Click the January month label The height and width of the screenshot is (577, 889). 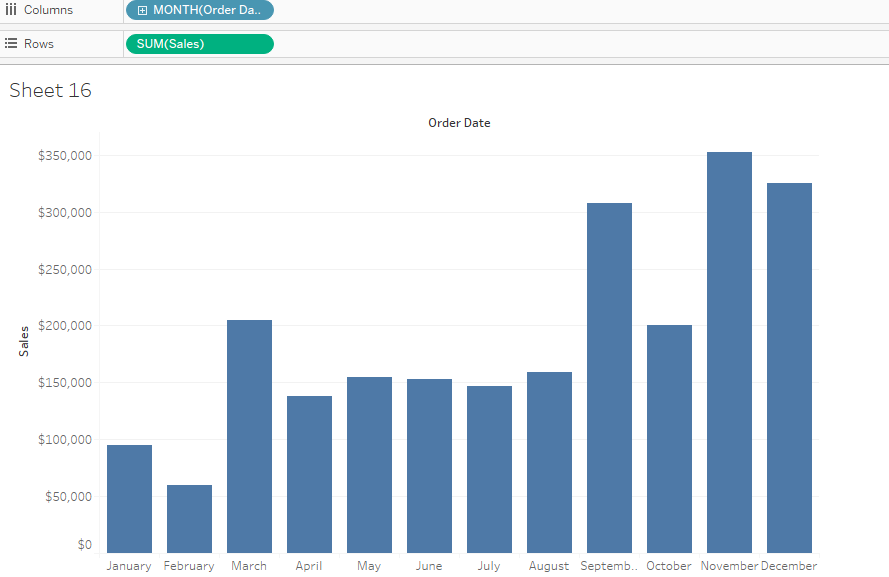tap(129, 566)
